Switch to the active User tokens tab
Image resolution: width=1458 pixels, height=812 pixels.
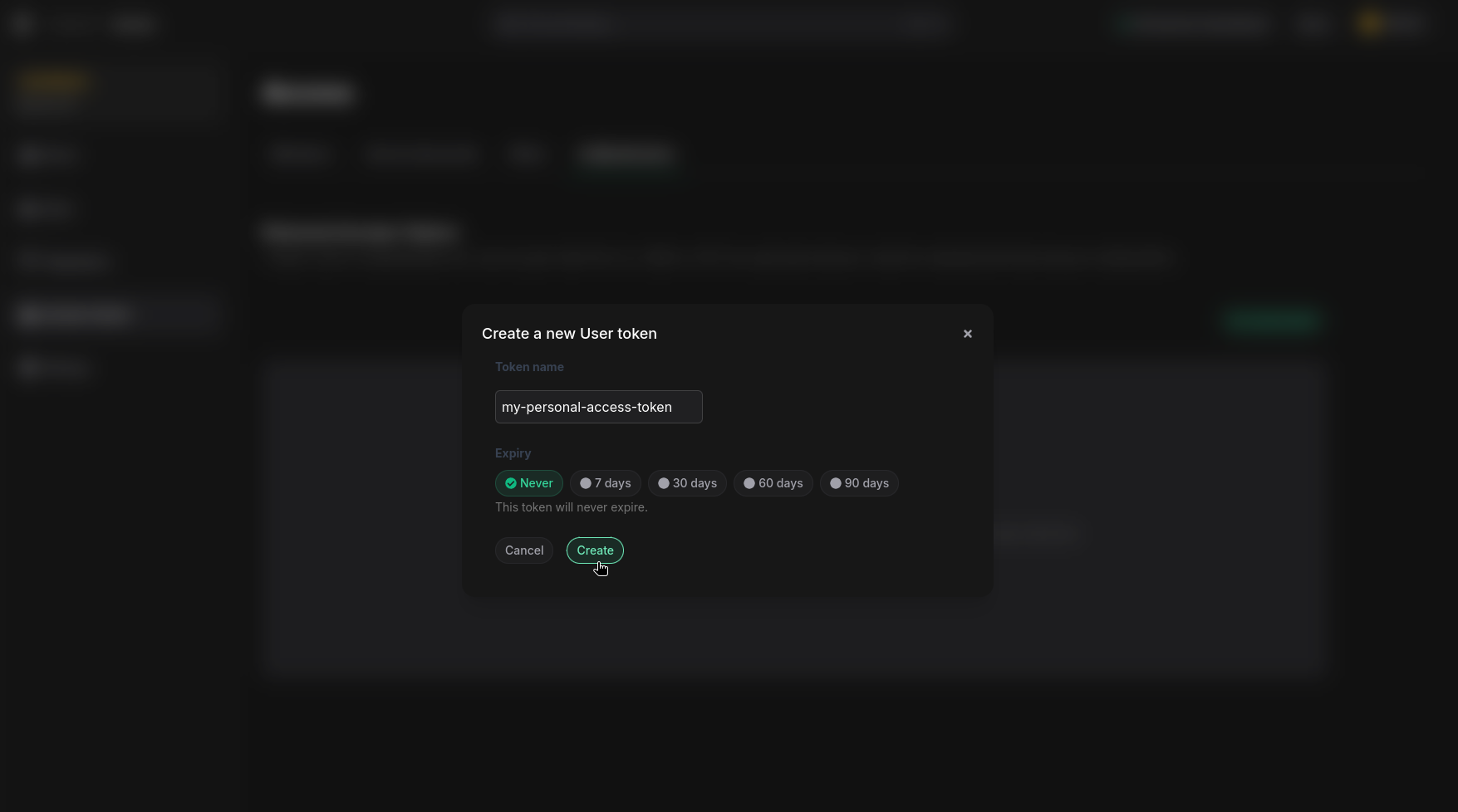pyautogui.click(x=626, y=154)
